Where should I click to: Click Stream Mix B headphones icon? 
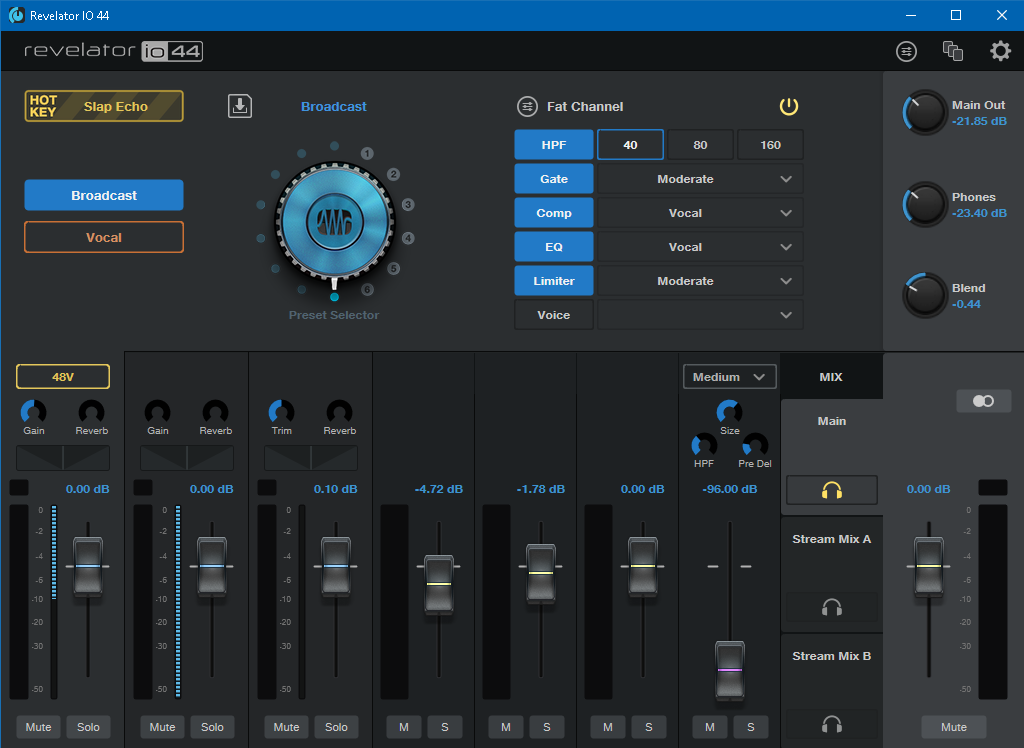click(x=831, y=724)
